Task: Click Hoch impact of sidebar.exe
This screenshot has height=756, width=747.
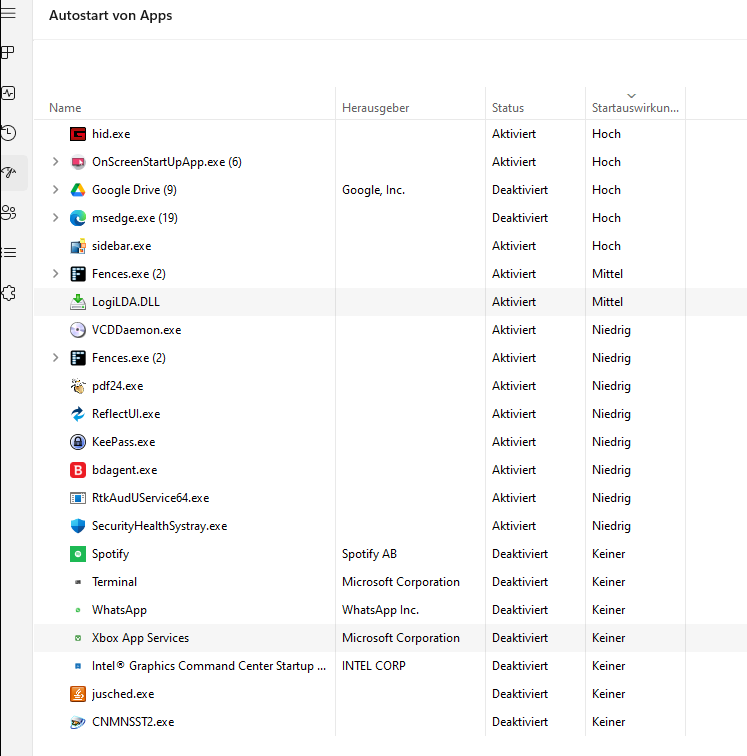Action: click(606, 246)
